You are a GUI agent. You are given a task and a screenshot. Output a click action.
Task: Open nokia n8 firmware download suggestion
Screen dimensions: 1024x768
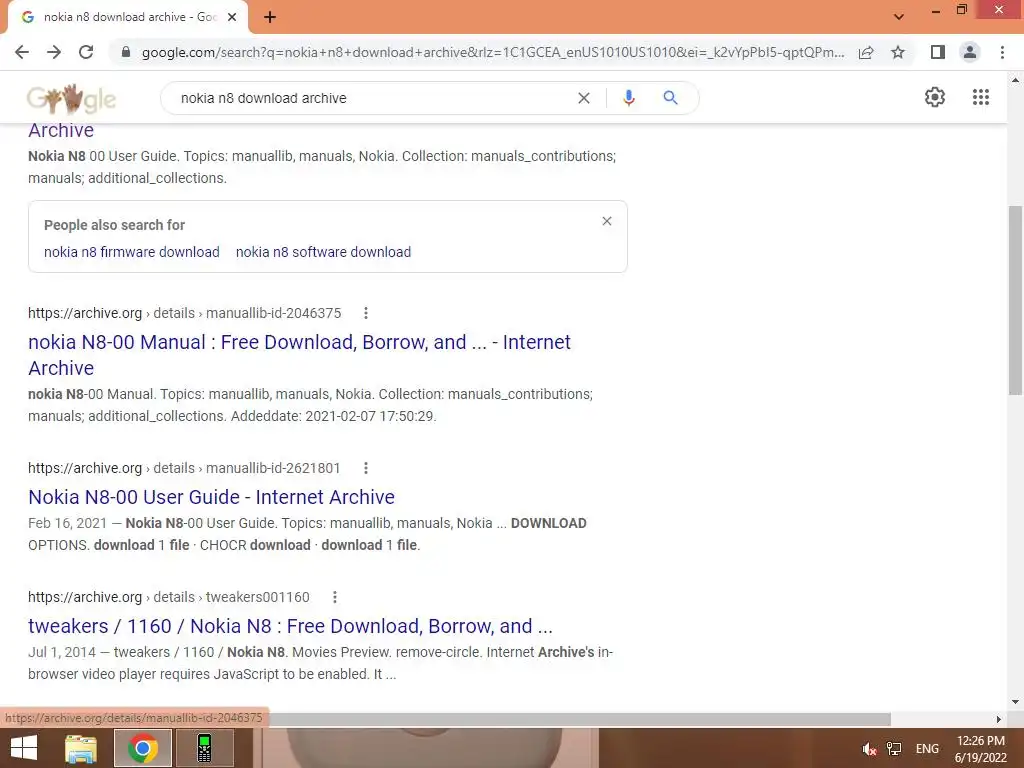point(132,252)
